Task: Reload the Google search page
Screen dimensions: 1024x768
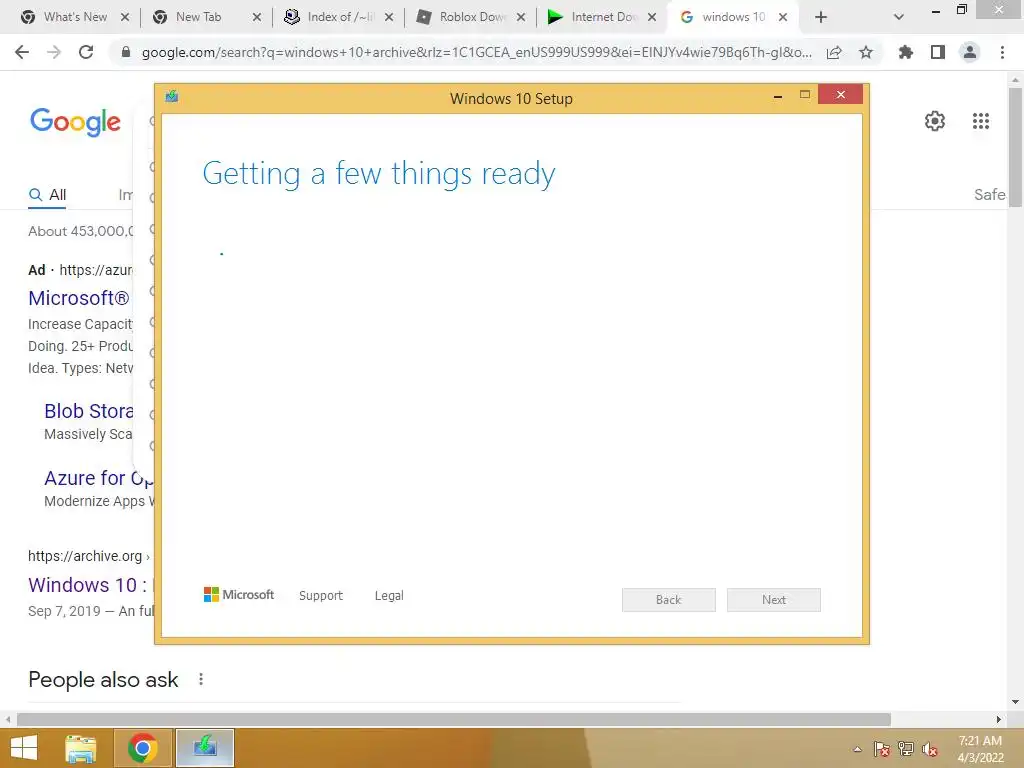Action: click(x=86, y=52)
